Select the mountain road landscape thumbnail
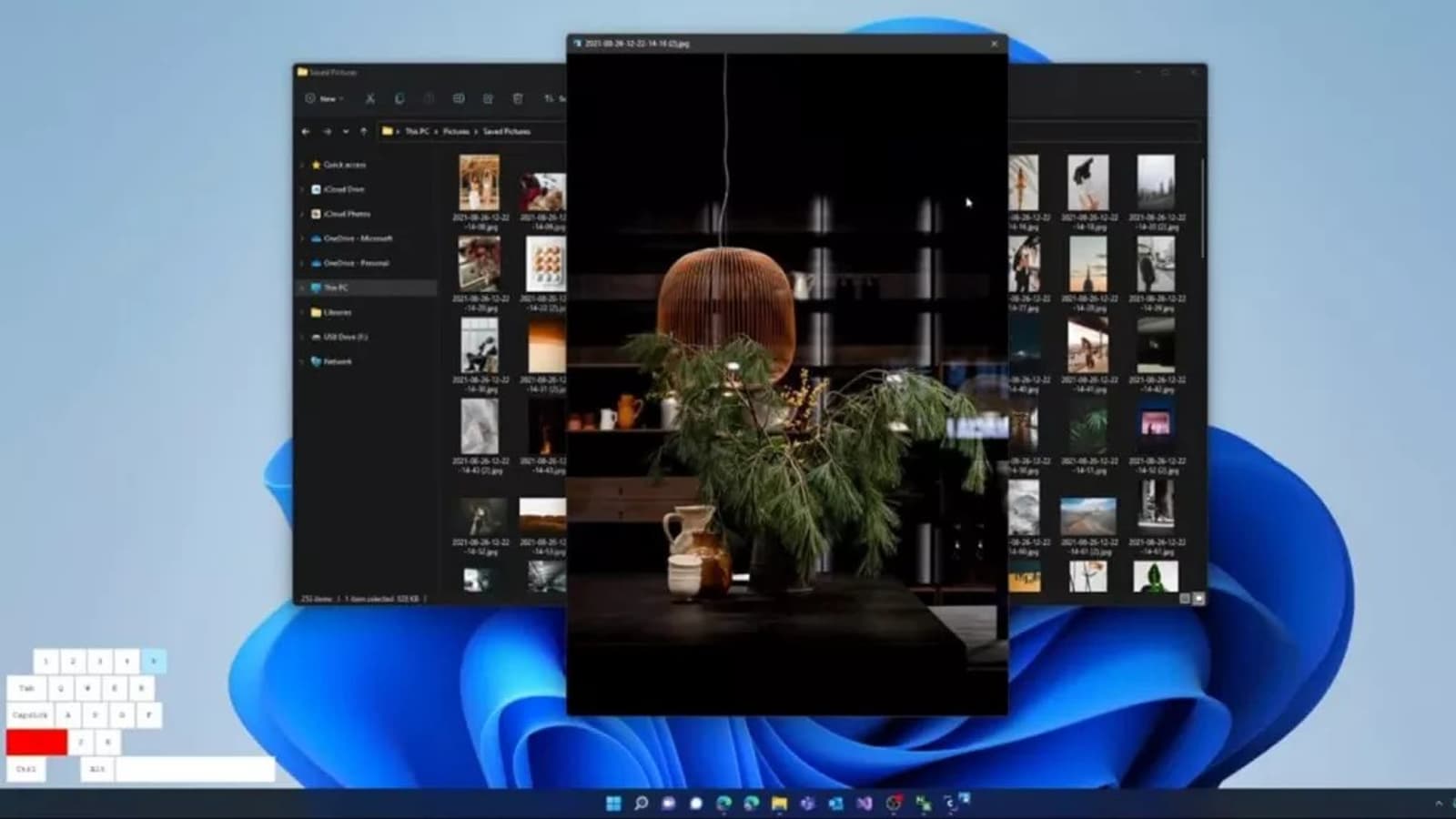Viewport: 1456px width, 819px height. (x=1088, y=516)
